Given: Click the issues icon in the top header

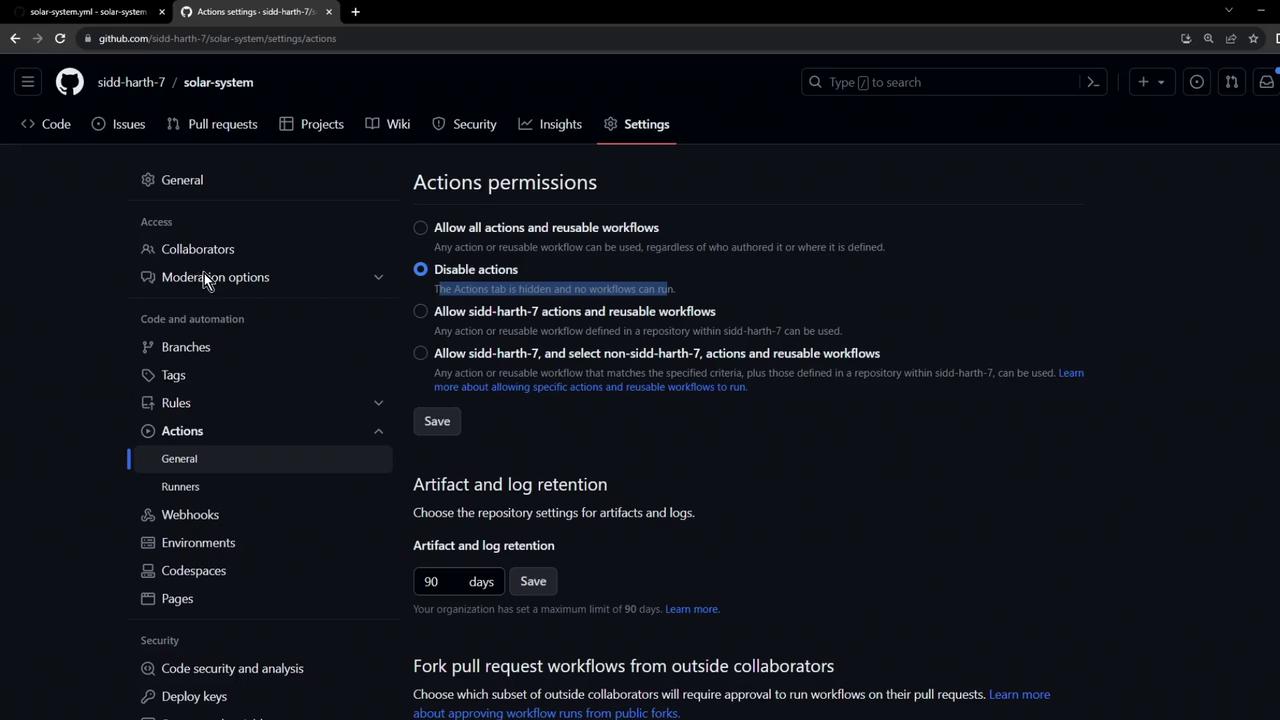Looking at the screenshot, I should coord(1197,82).
